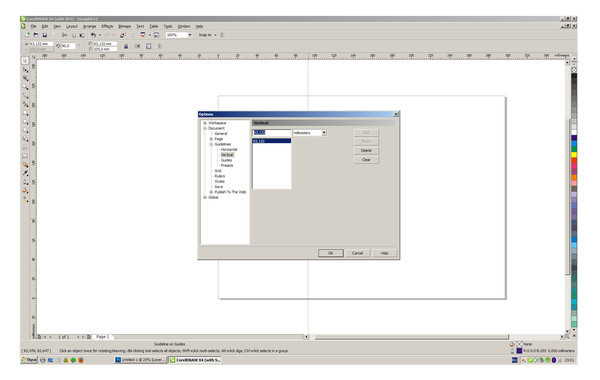This screenshot has width=600, height=380.
Task: Click the Page 1 tab at bottom
Action: point(103,337)
